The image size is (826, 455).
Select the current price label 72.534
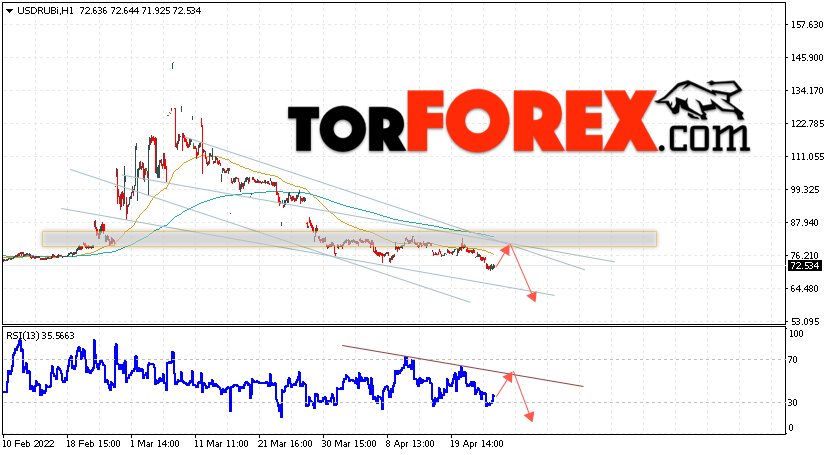point(804,266)
